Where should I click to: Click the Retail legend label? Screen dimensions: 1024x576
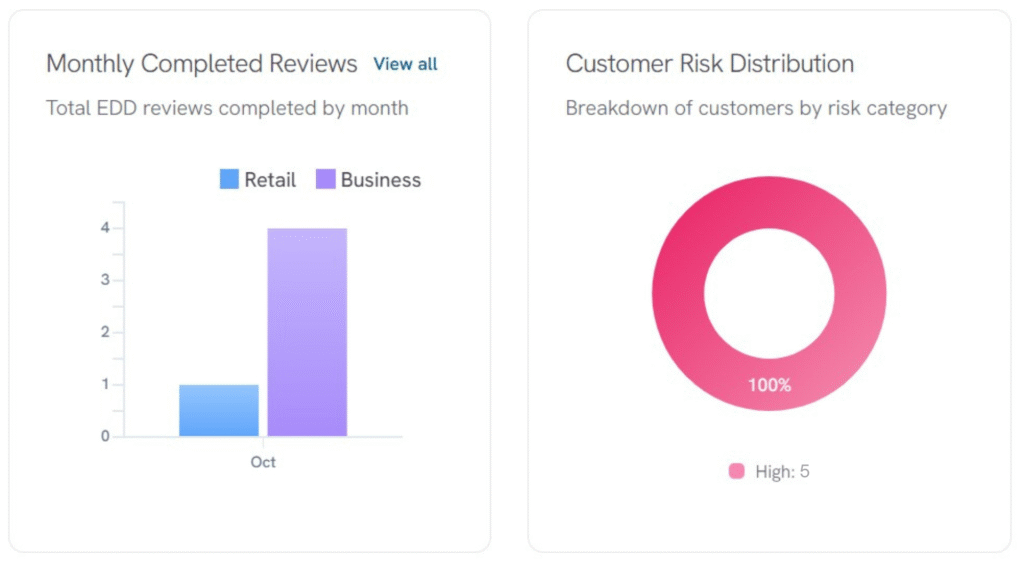coord(270,180)
